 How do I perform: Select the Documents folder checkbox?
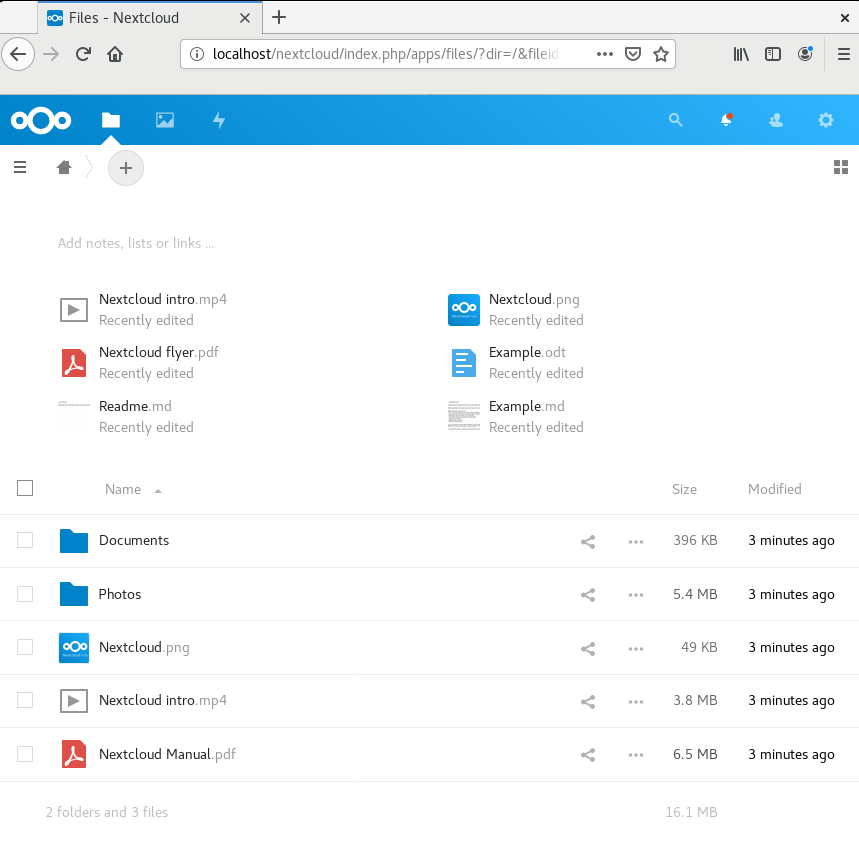(25, 540)
